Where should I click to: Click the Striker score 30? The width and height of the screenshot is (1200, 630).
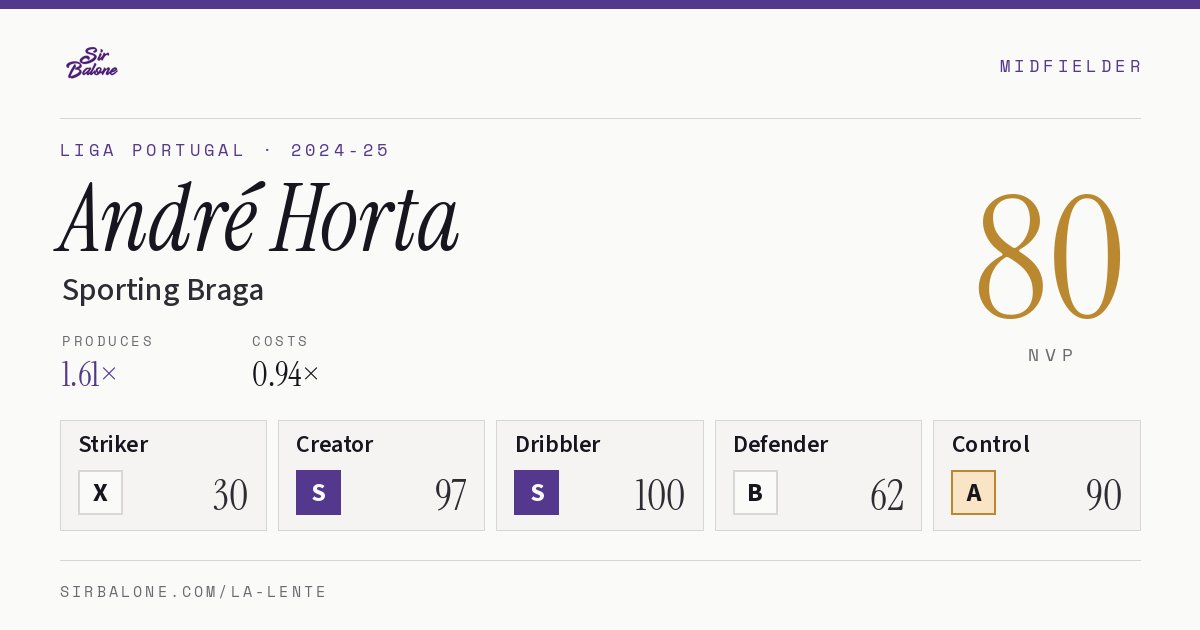coord(230,495)
